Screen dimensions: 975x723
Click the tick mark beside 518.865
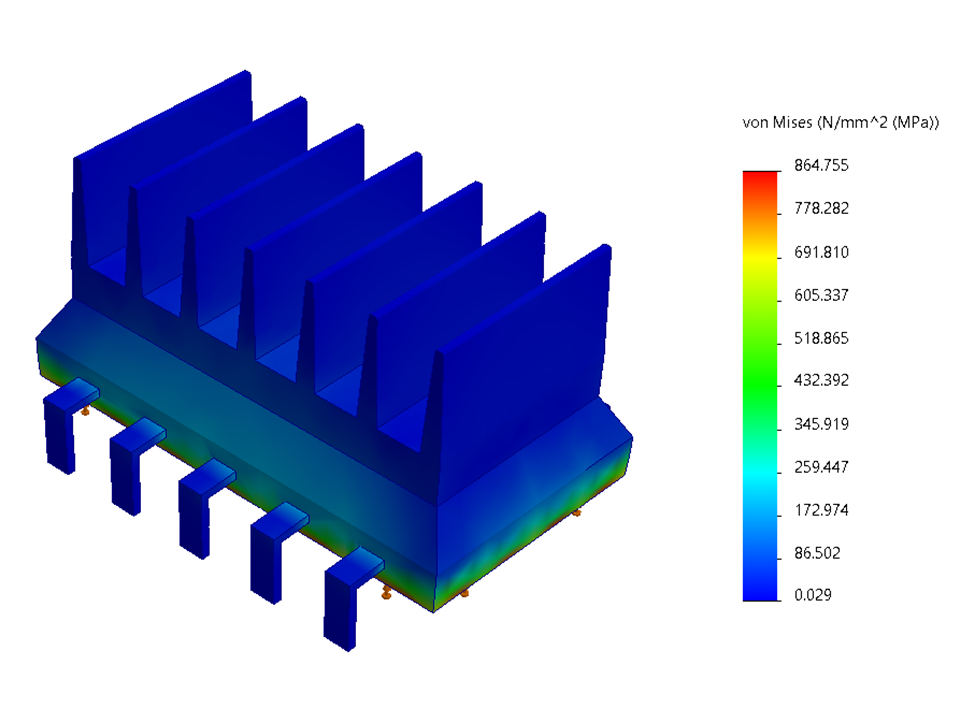778,337
